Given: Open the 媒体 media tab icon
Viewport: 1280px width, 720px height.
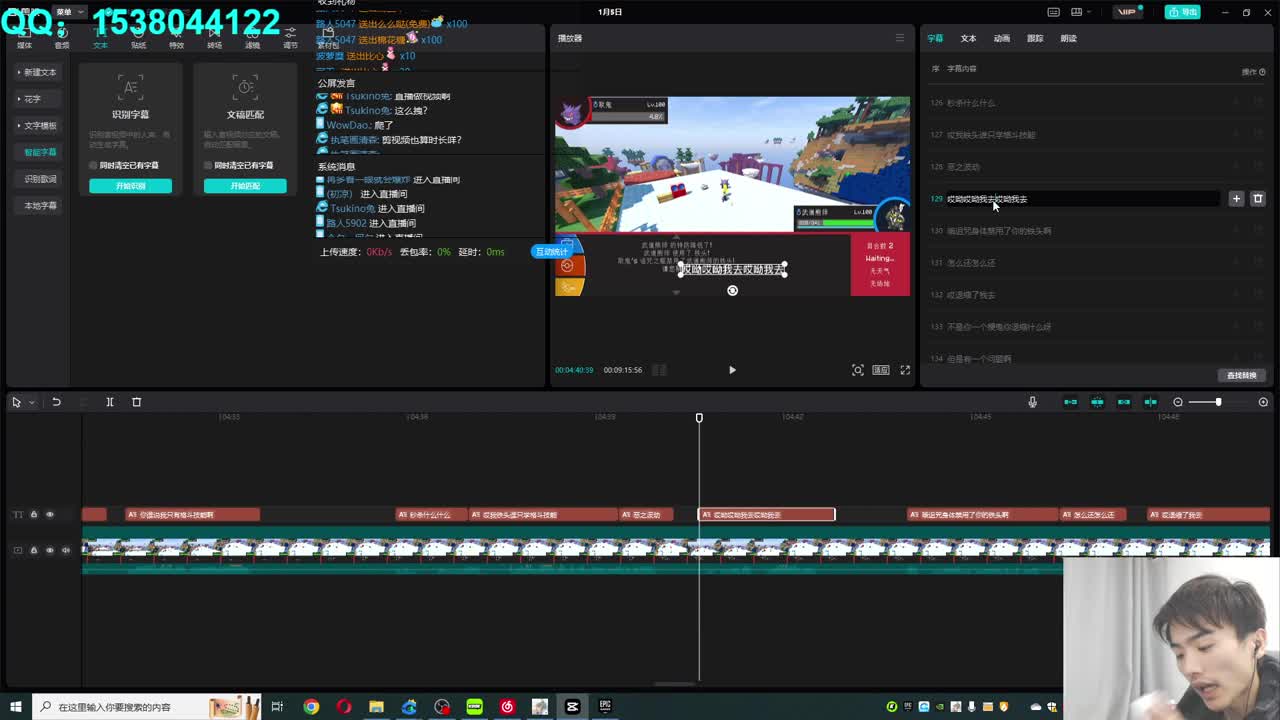Looking at the screenshot, I should pyautogui.click(x=24, y=39).
